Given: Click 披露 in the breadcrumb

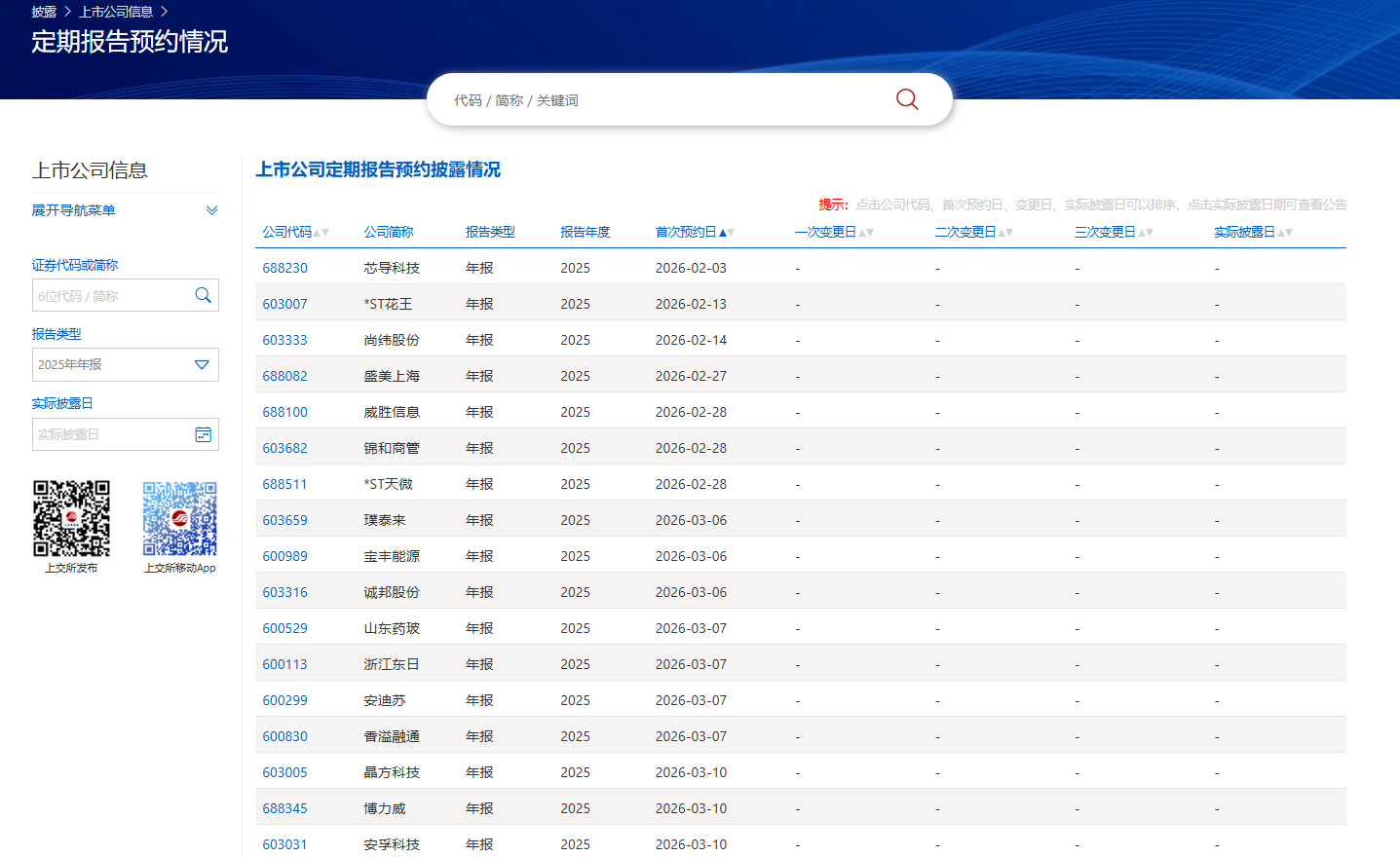Looking at the screenshot, I should pyautogui.click(x=44, y=12).
